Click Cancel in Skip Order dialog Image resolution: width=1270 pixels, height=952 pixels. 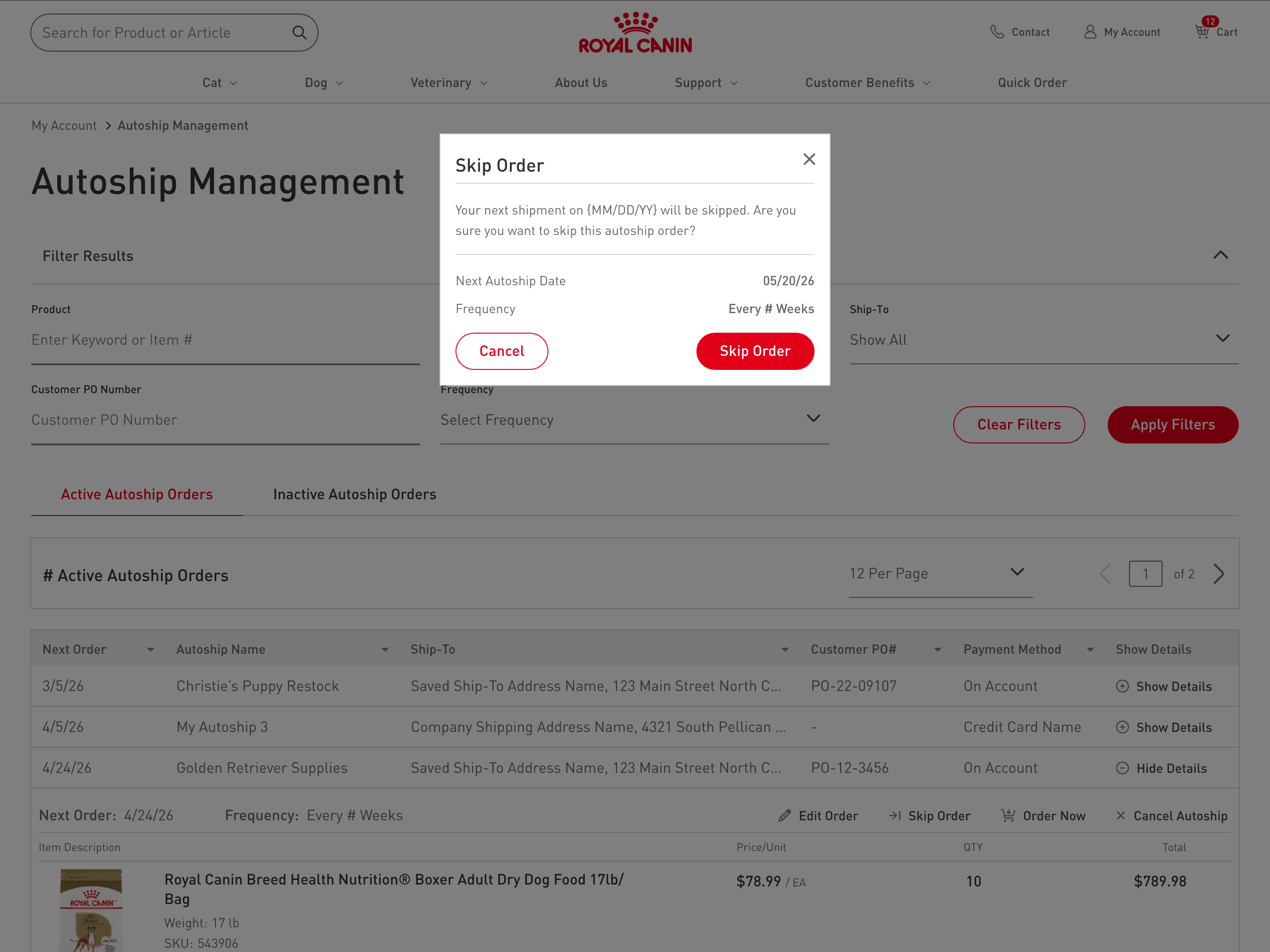[x=501, y=351]
